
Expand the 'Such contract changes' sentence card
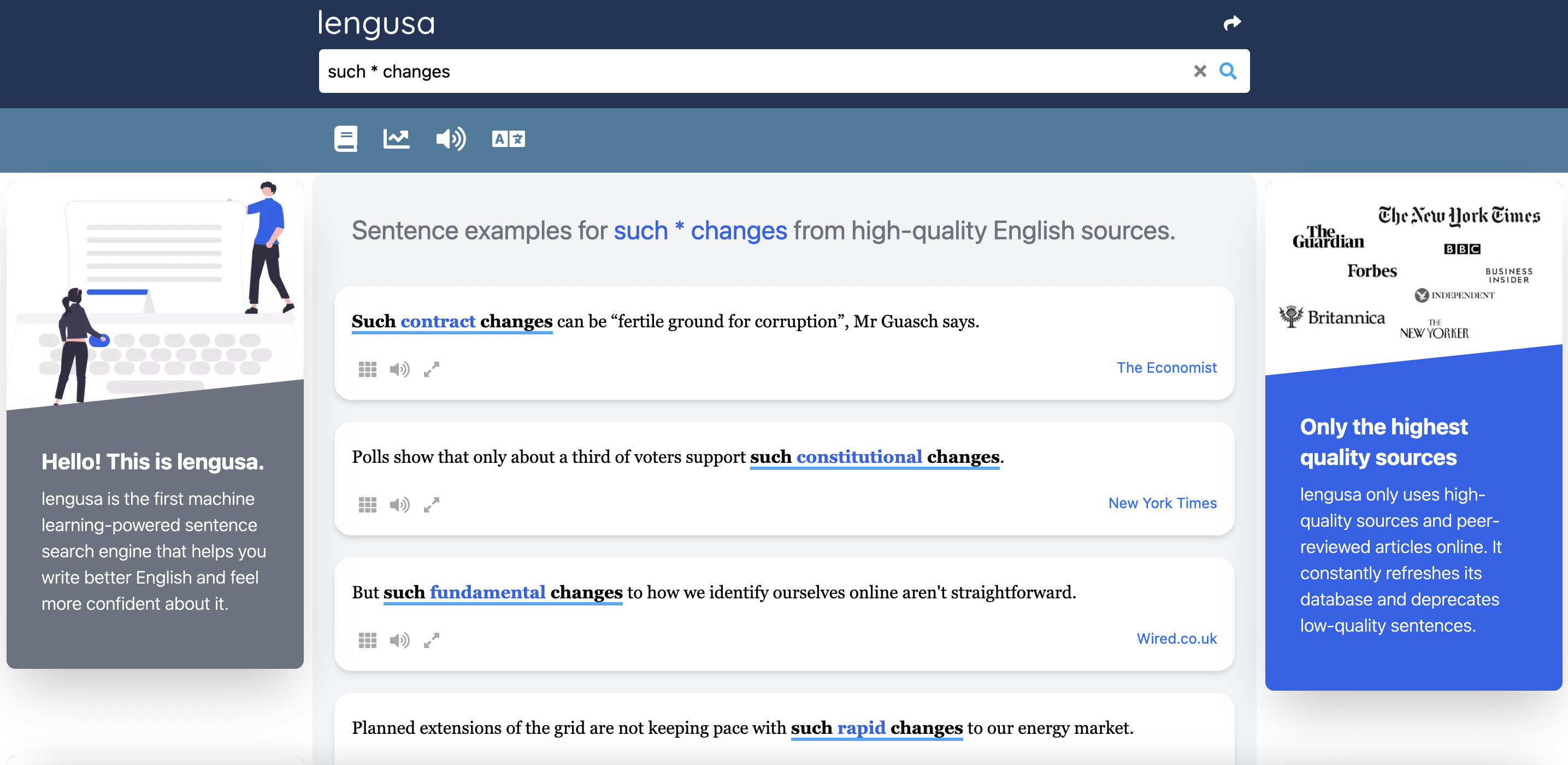432,369
